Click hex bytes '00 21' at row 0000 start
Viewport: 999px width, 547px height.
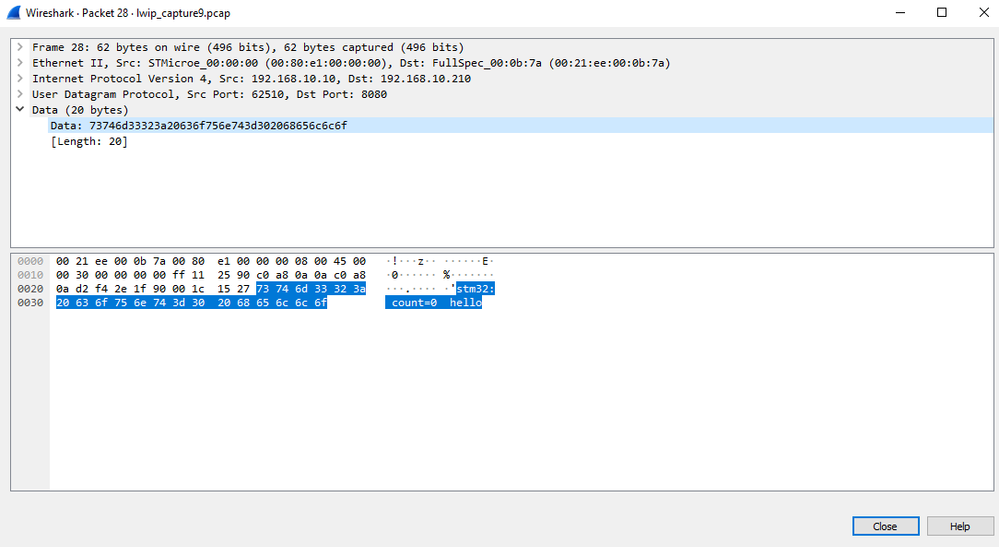(x=72, y=261)
